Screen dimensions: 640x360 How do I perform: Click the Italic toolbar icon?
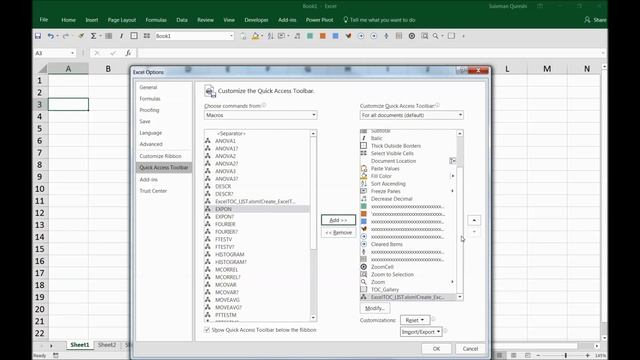tap(121, 36)
